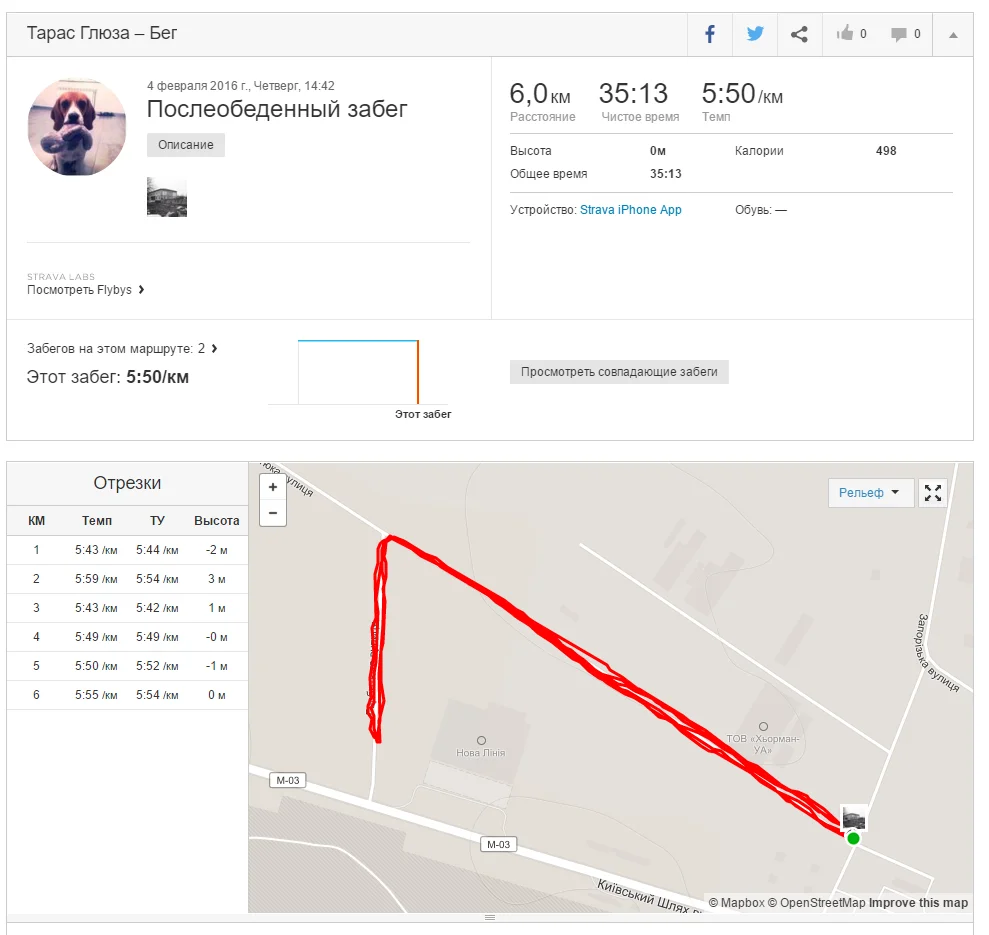Click the Описание description button
Image resolution: width=989 pixels, height=935 pixels.
(186, 145)
